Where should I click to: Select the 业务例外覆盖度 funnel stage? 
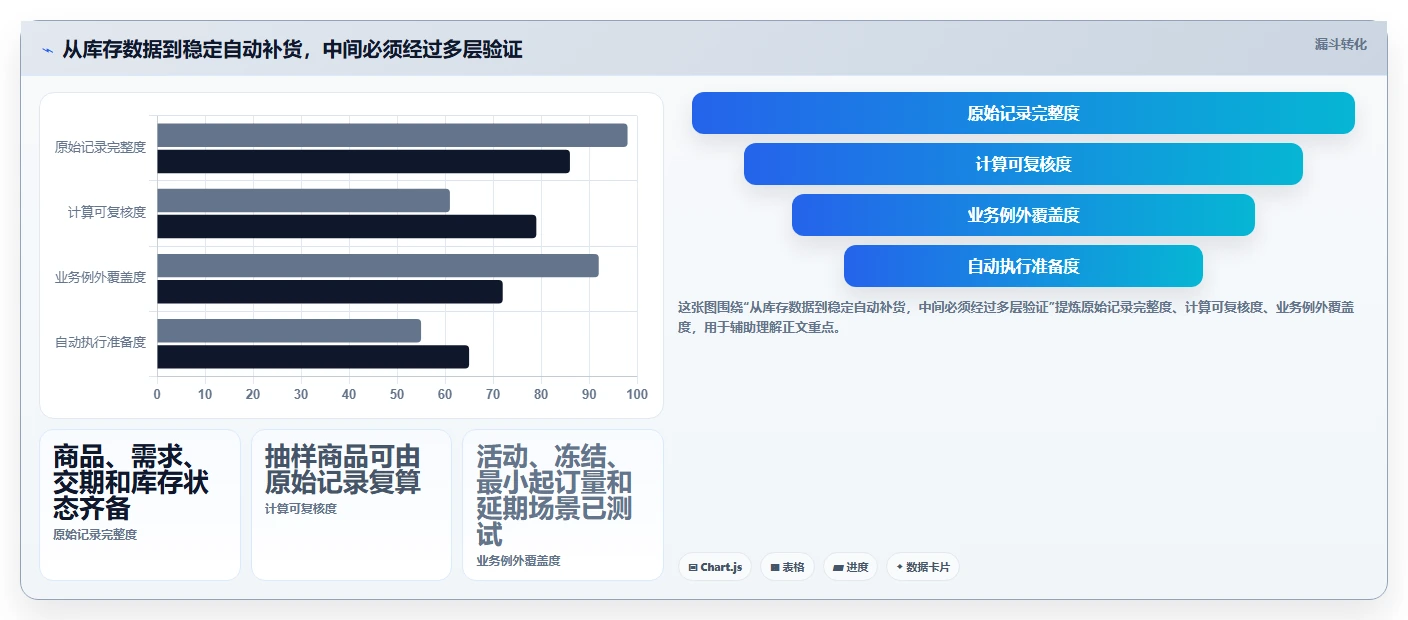pyautogui.click(x=1023, y=215)
